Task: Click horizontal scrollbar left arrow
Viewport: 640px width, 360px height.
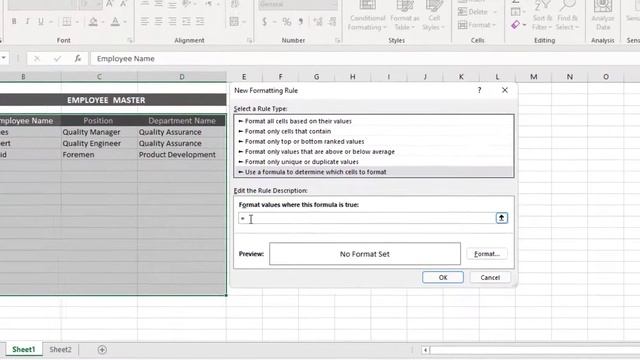Action: point(425,350)
